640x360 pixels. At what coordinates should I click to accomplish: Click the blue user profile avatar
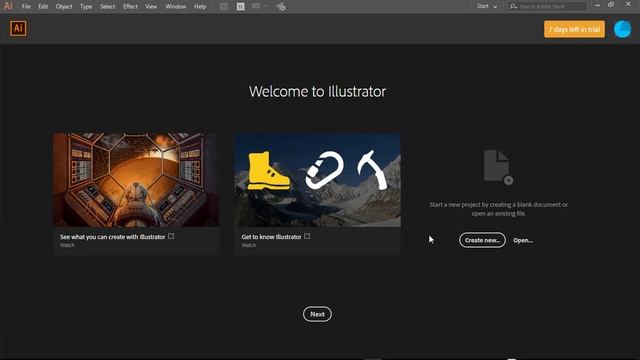coord(622,29)
